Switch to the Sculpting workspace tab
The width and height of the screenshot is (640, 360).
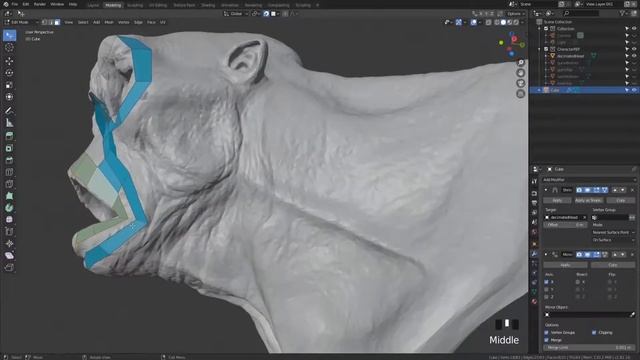click(x=135, y=5)
